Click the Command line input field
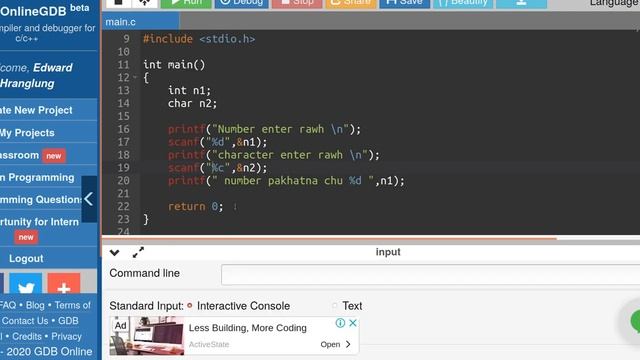Viewport: 640px width, 360px height. 431,274
